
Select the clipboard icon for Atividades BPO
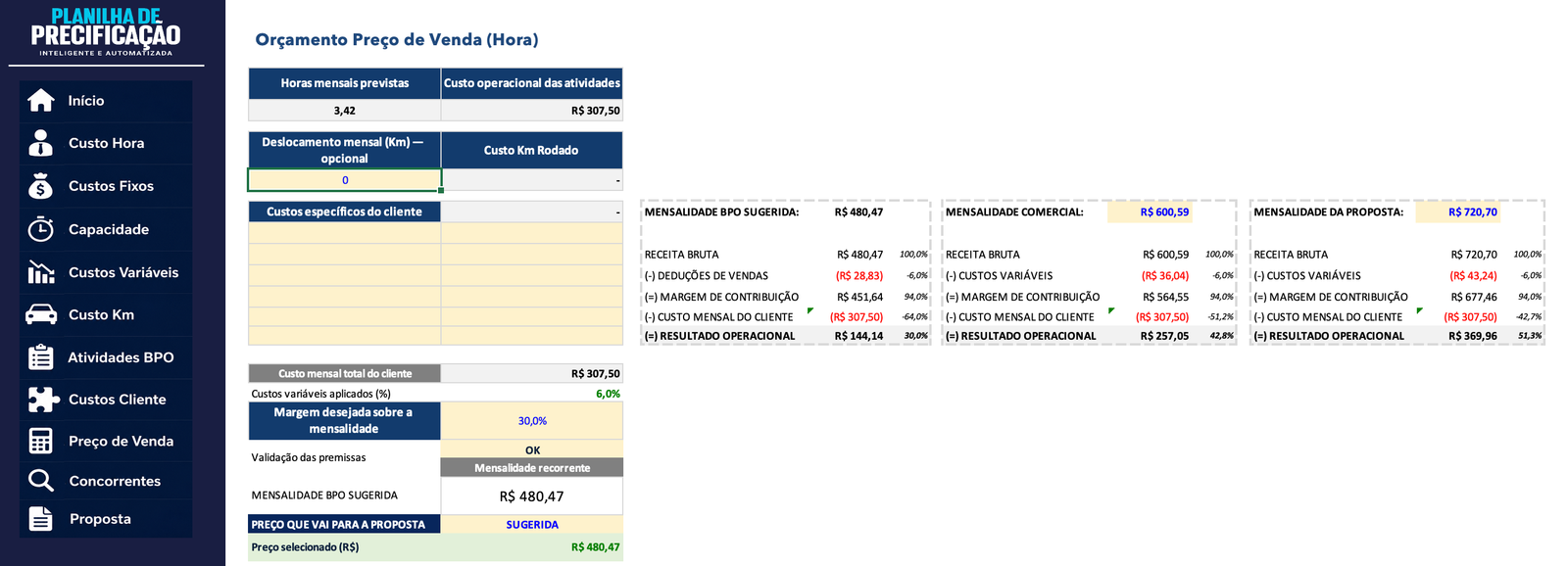(41, 357)
